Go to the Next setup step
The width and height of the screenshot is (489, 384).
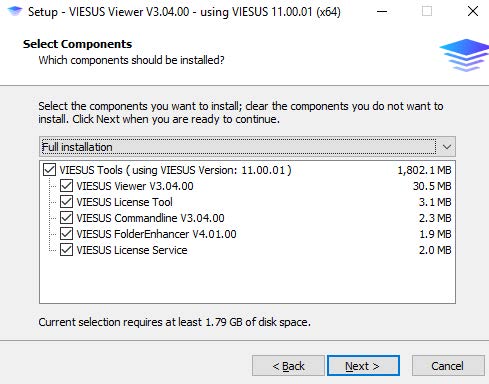point(363,366)
